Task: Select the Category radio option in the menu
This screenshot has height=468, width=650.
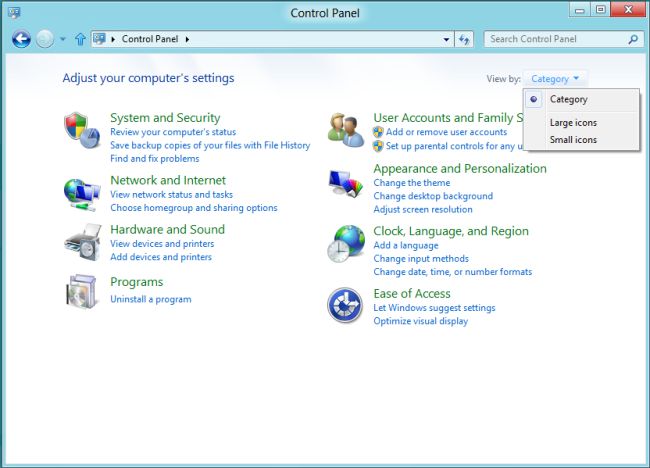Action: (534, 99)
